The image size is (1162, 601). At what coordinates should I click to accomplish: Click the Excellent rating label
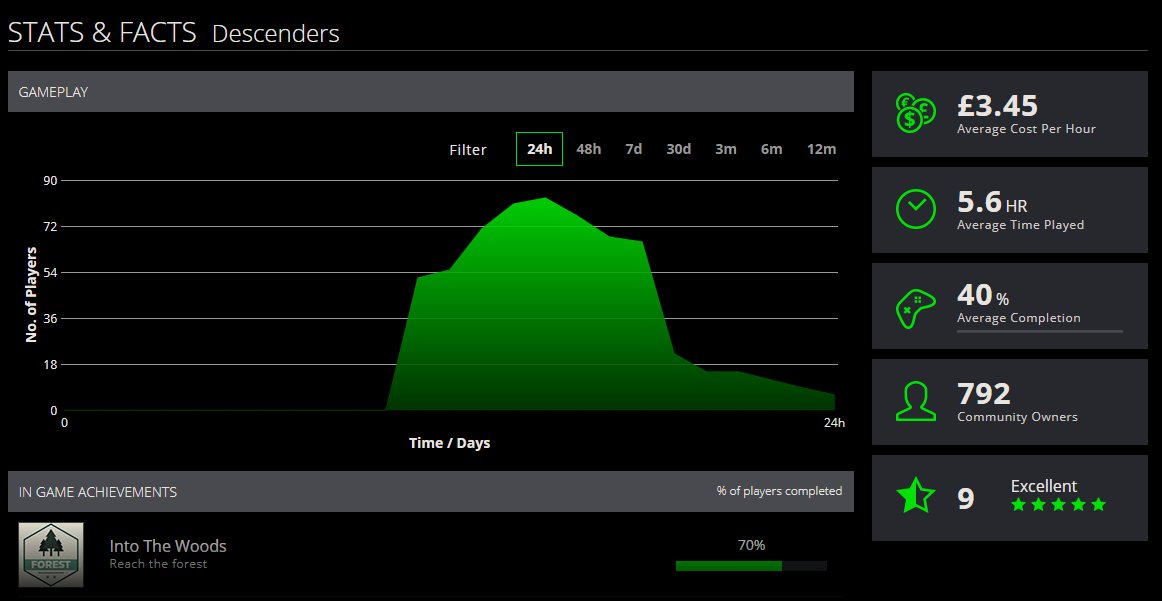(x=1043, y=486)
